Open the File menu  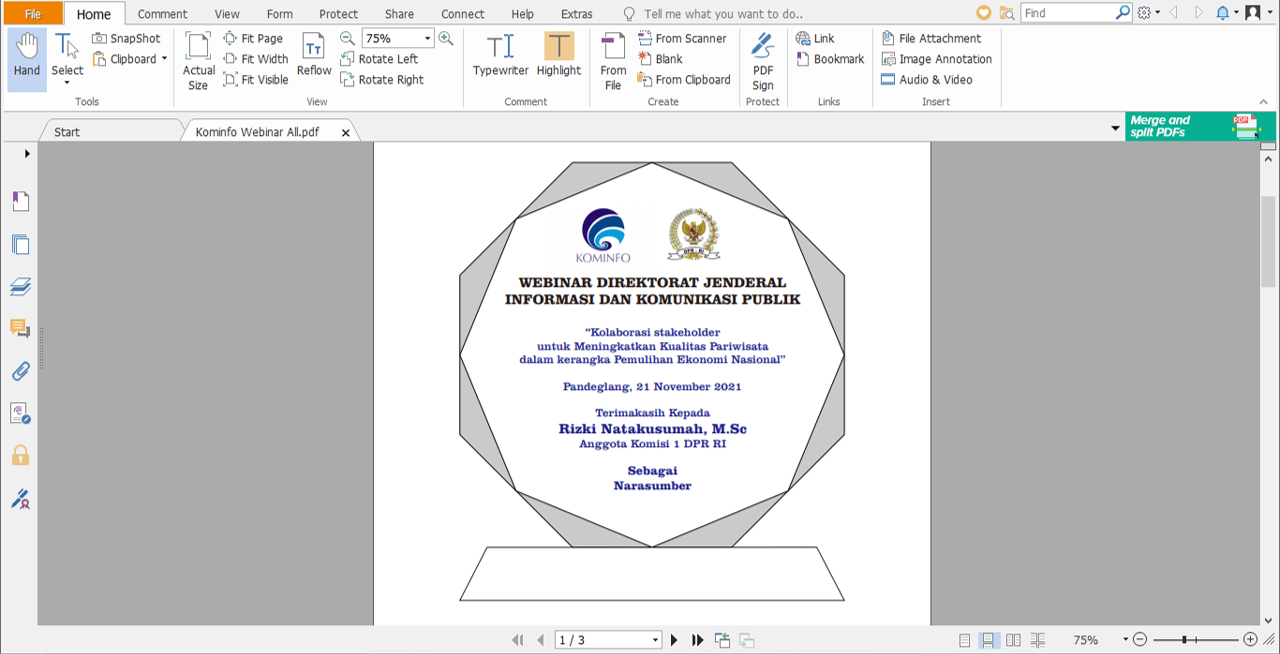(33, 14)
